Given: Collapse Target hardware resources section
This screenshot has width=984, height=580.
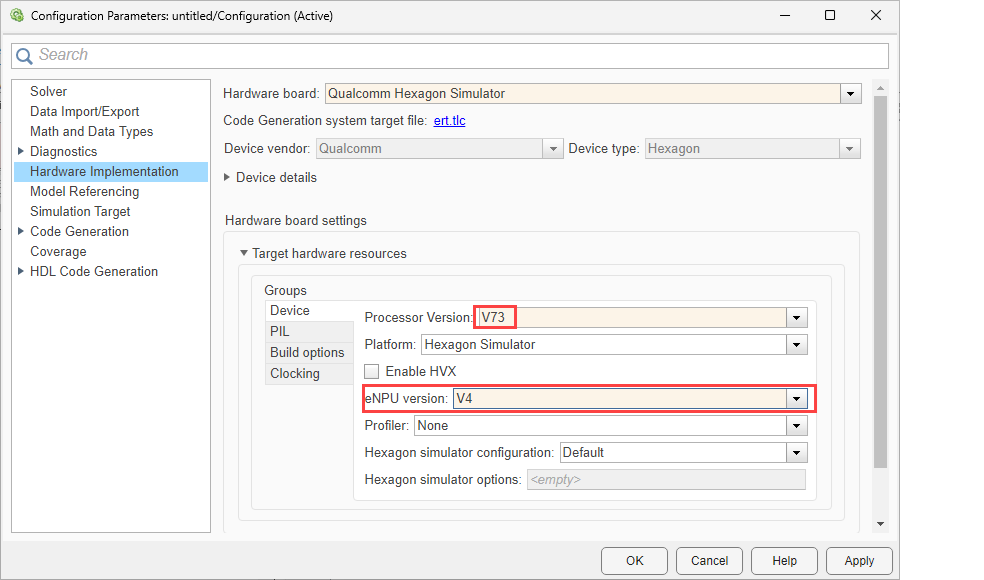Looking at the screenshot, I should [x=243, y=254].
